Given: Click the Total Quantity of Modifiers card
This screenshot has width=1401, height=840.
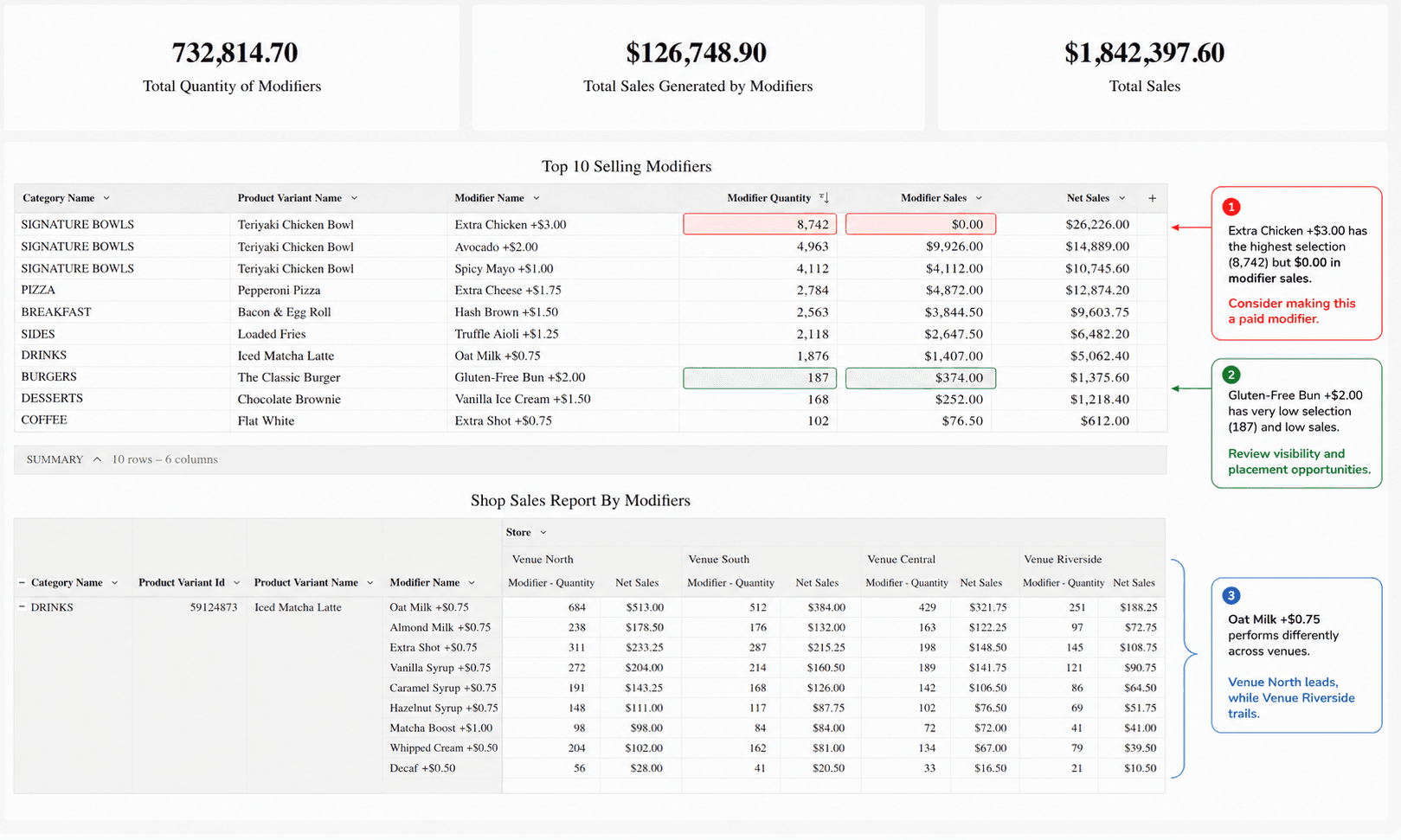Looking at the screenshot, I should [x=232, y=67].
